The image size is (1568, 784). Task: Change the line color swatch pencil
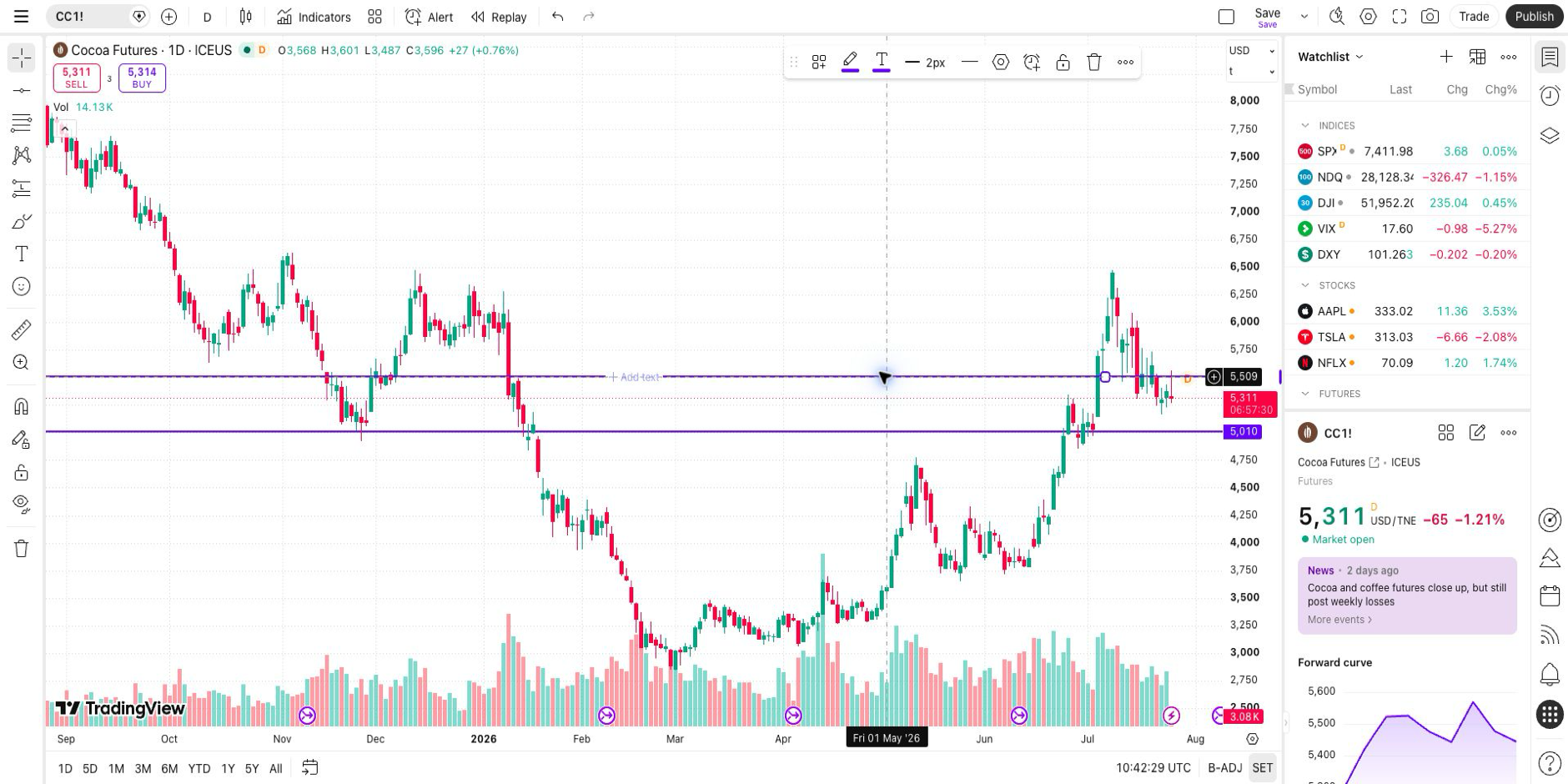click(850, 62)
